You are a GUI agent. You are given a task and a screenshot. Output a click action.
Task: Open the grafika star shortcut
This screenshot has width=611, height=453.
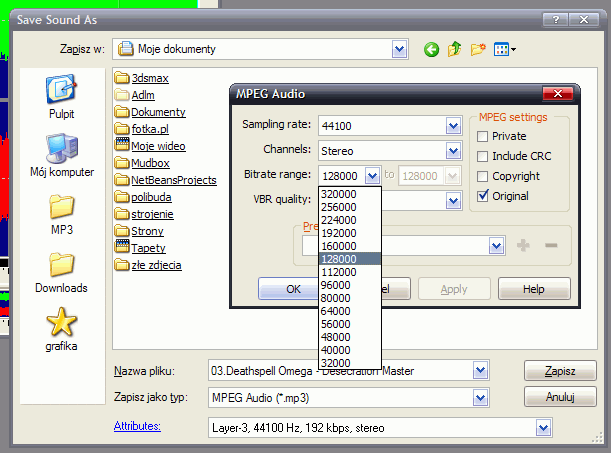(61, 329)
